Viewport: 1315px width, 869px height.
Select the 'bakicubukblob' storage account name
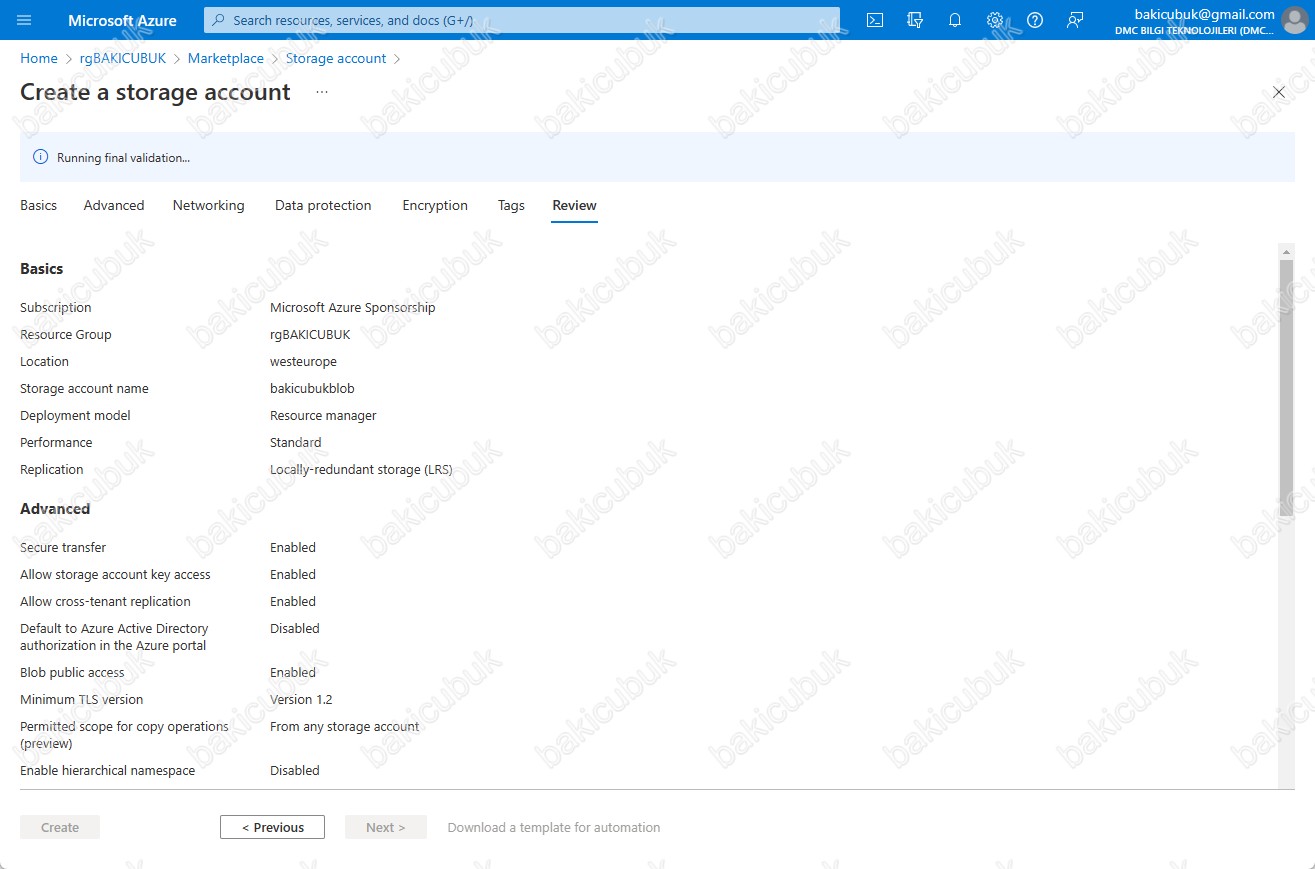pyautogui.click(x=312, y=389)
